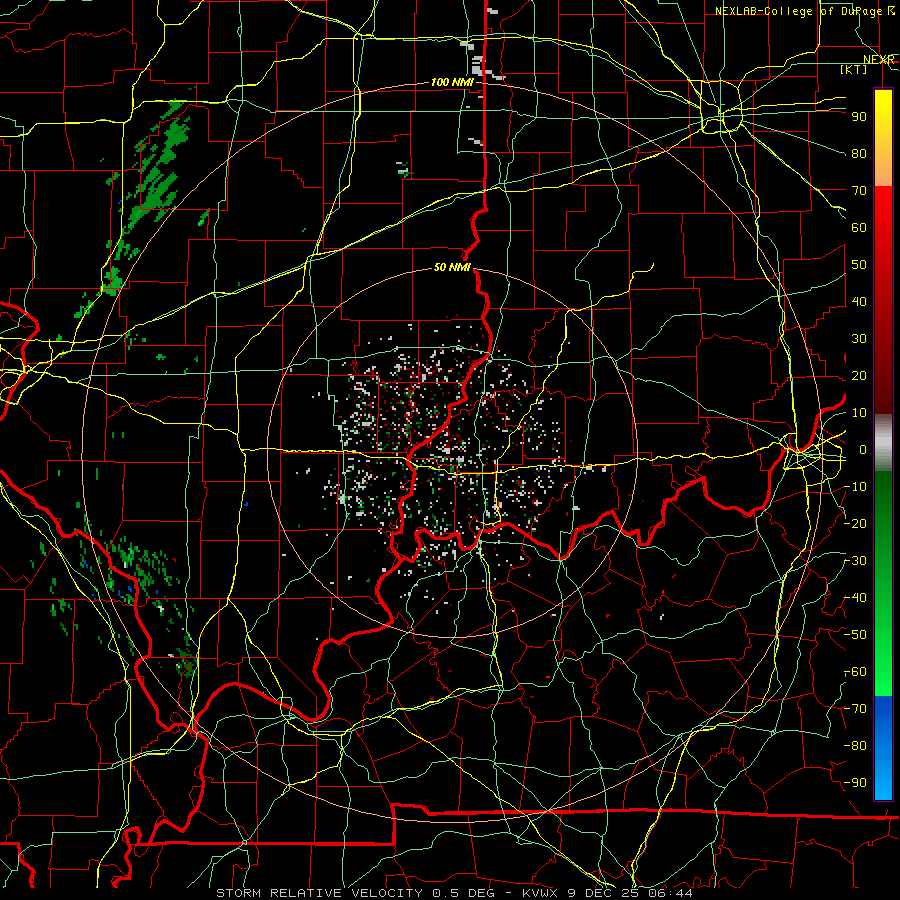This screenshot has width=900, height=900.
Task: Click the 40 value on the scale
Action: click(x=859, y=302)
